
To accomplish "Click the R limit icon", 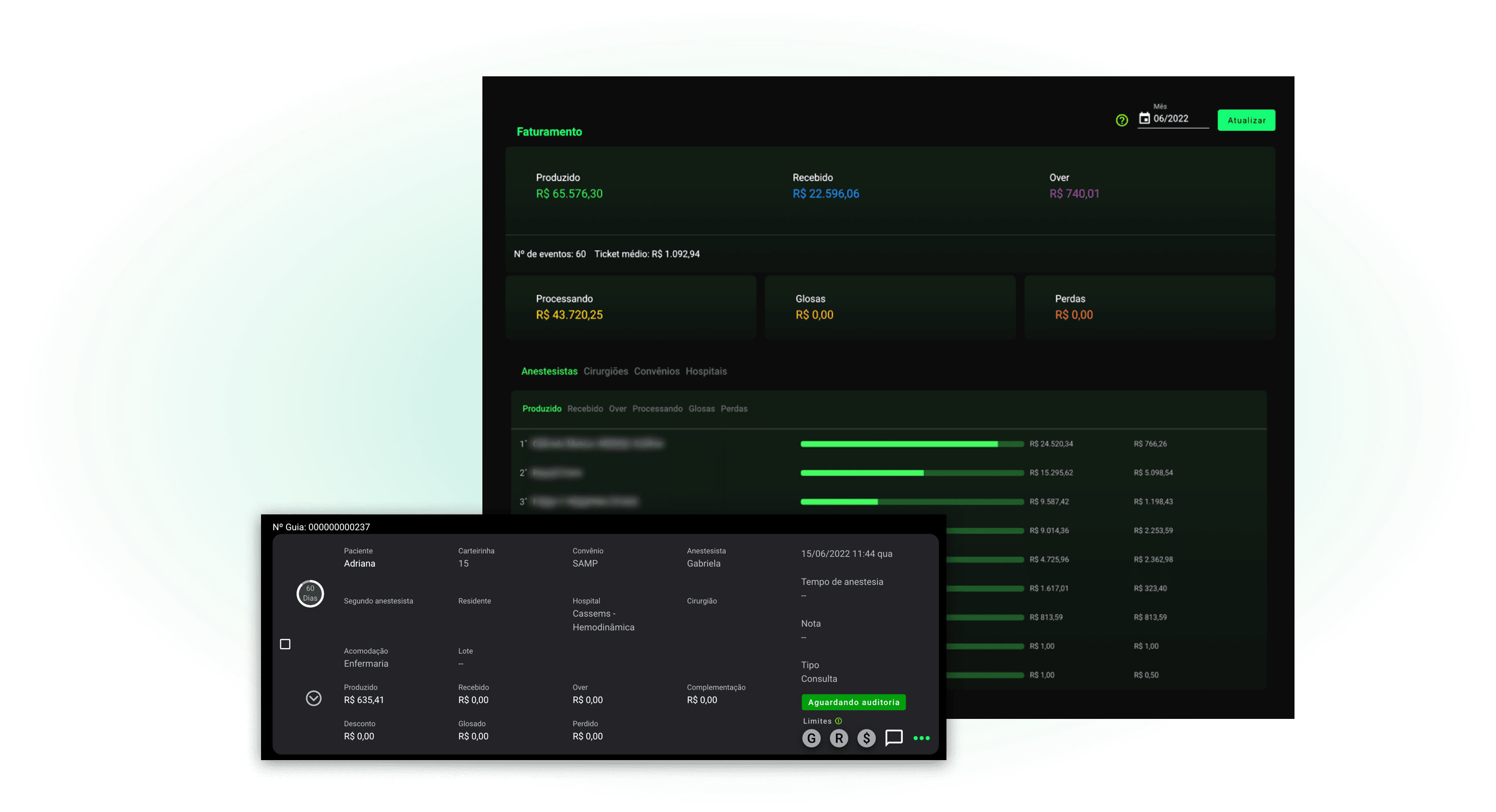I will tap(839, 738).
